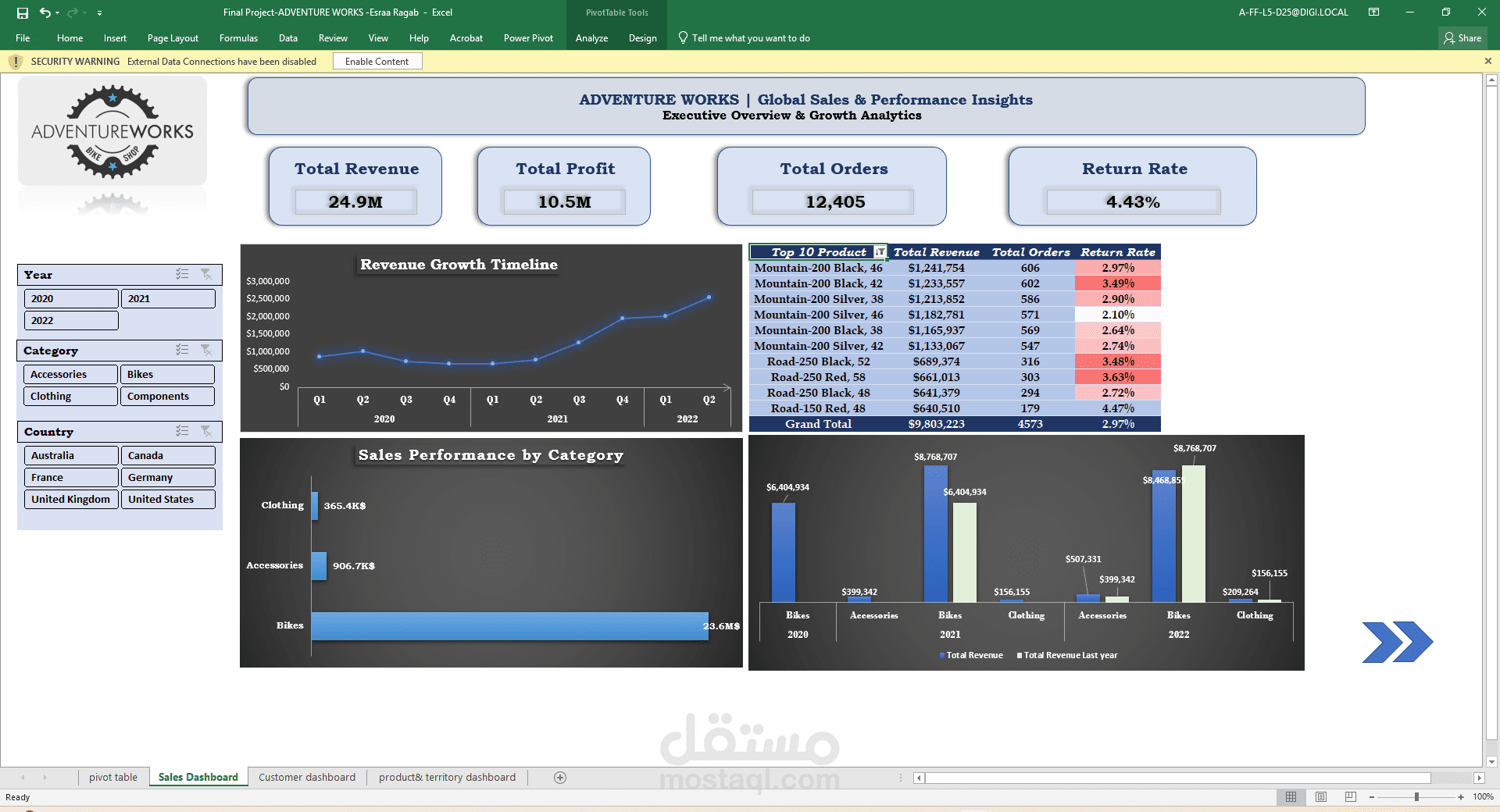Switch to Customer dashboard sheet

coord(307,777)
